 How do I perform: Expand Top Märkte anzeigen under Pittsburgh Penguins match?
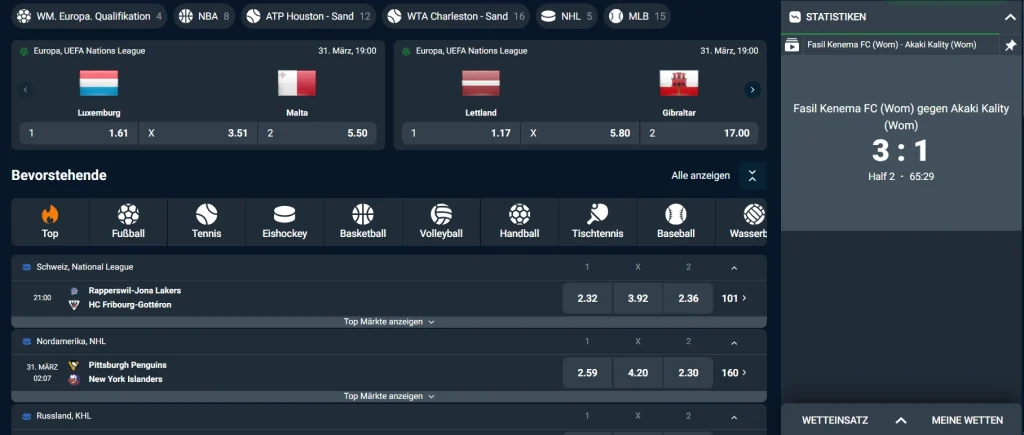(389, 396)
